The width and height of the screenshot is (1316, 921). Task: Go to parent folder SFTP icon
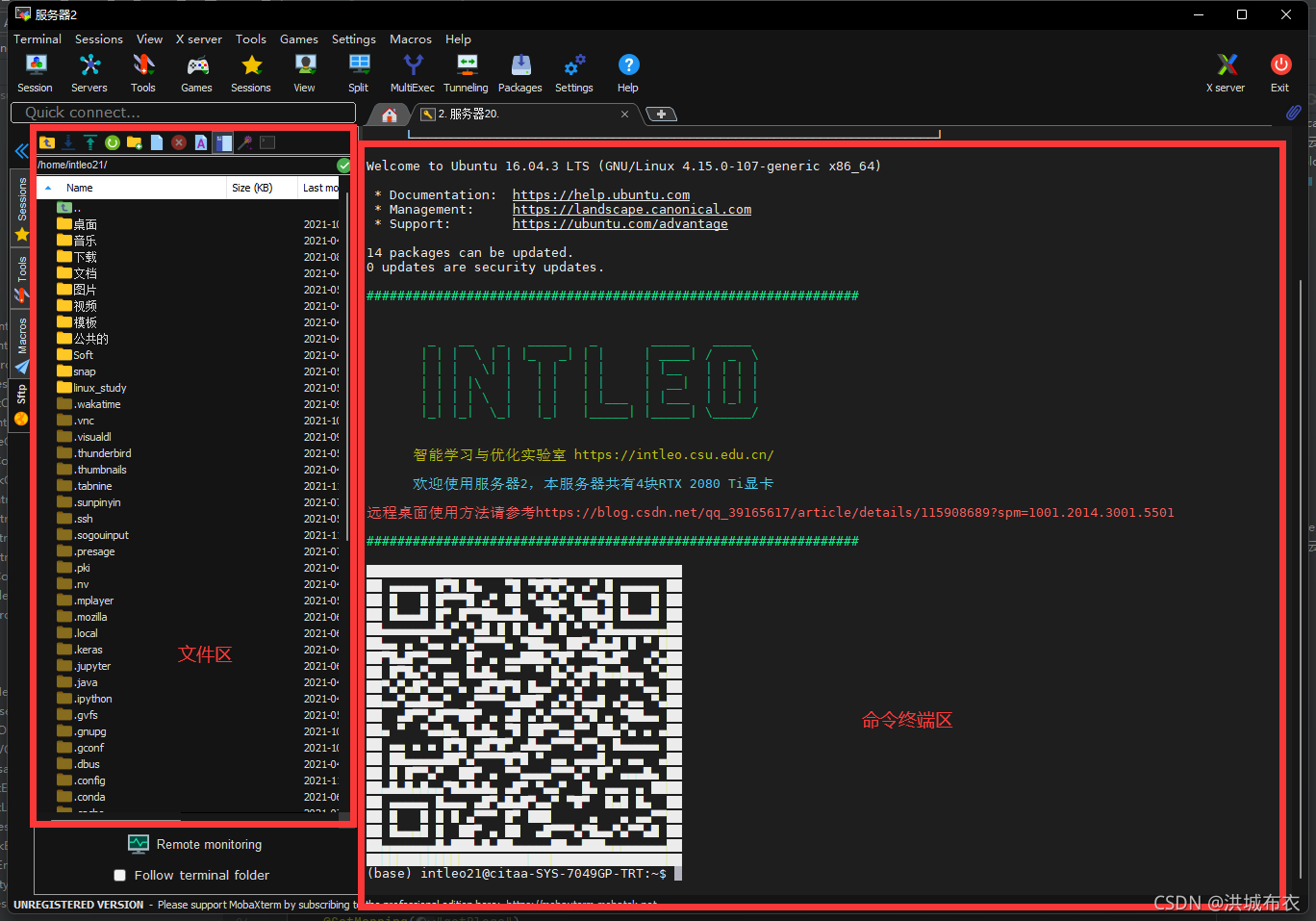click(x=47, y=142)
